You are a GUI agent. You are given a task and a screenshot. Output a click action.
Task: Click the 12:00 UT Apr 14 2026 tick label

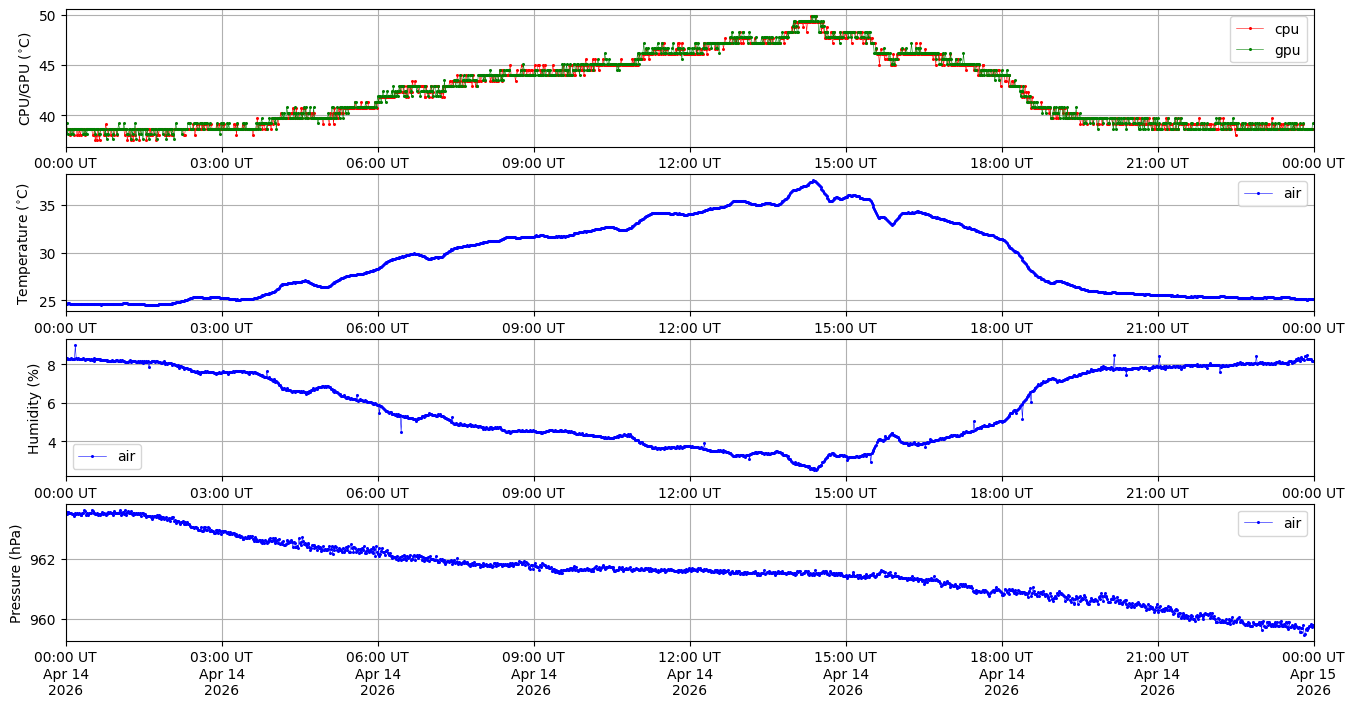(689, 674)
